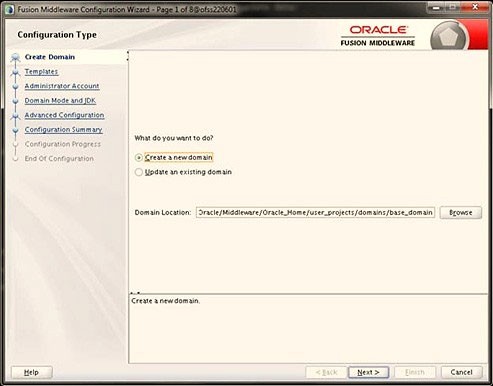The height and width of the screenshot is (386, 493).
Task: Click the 'What do you want to do?' text
Action: [174, 138]
